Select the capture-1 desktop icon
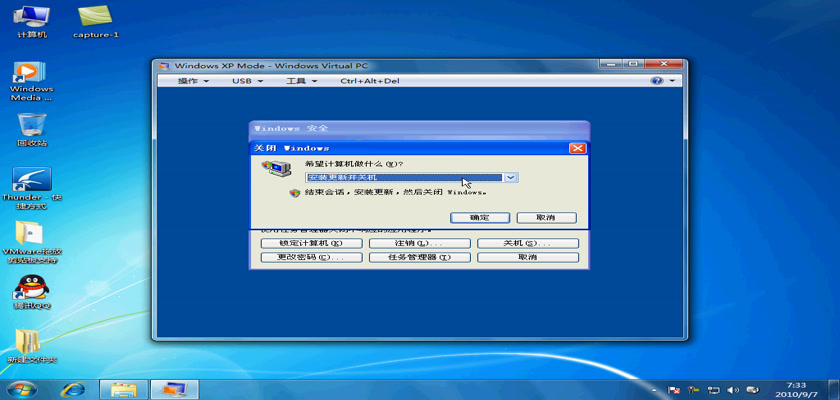 [x=96, y=17]
